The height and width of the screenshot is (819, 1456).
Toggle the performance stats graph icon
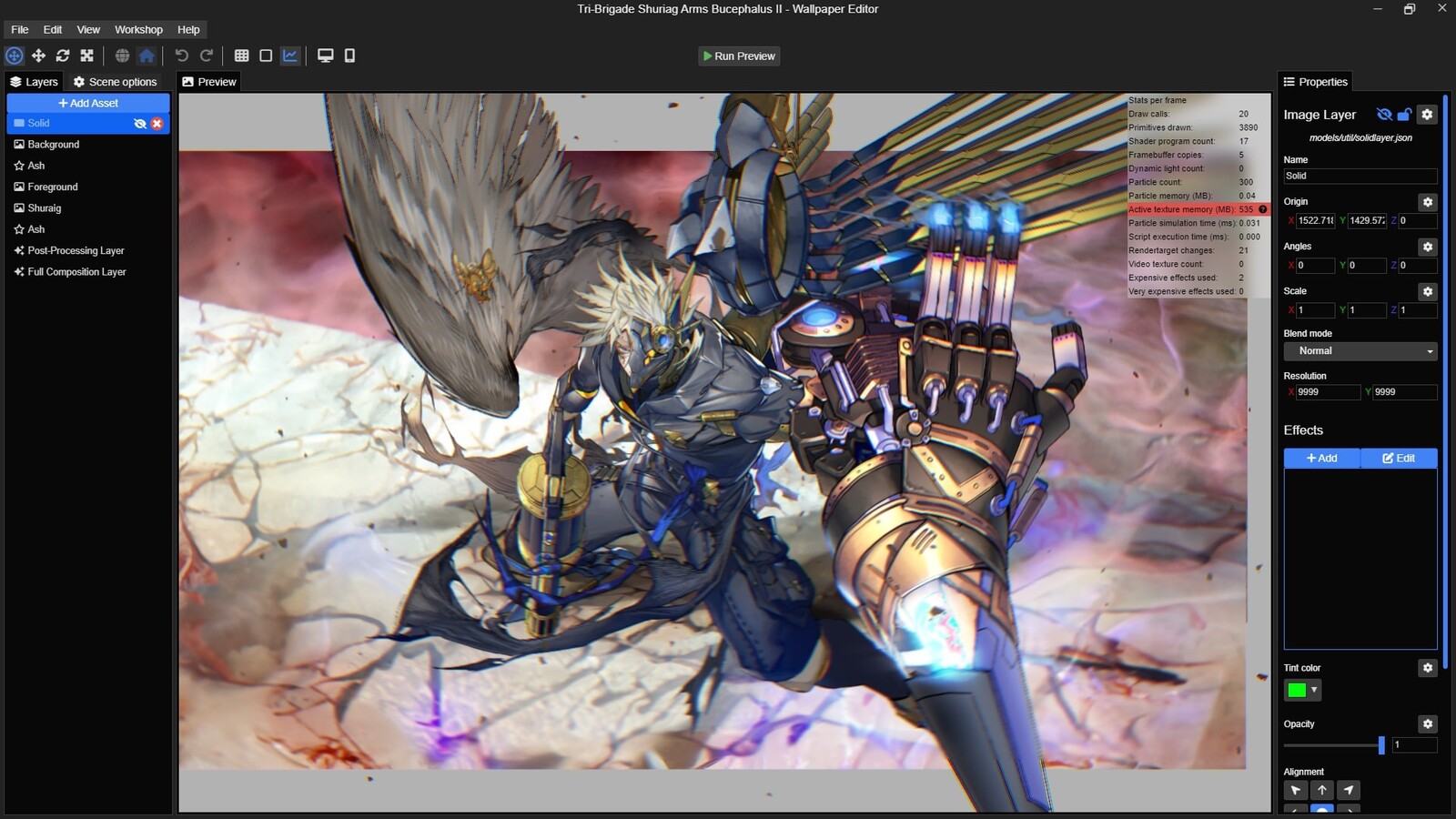(290, 56)
